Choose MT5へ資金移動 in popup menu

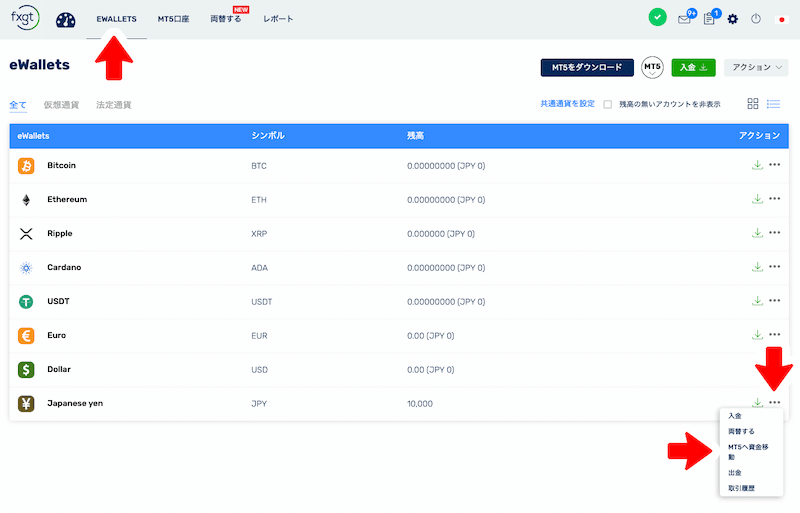point(748,452)
